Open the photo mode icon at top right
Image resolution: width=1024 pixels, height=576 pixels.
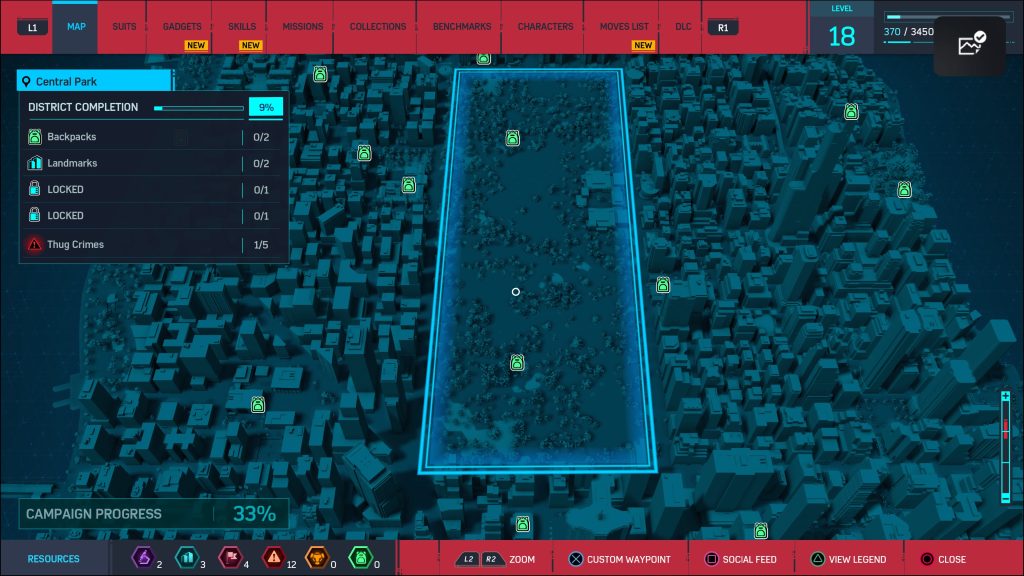coord(970,44)
